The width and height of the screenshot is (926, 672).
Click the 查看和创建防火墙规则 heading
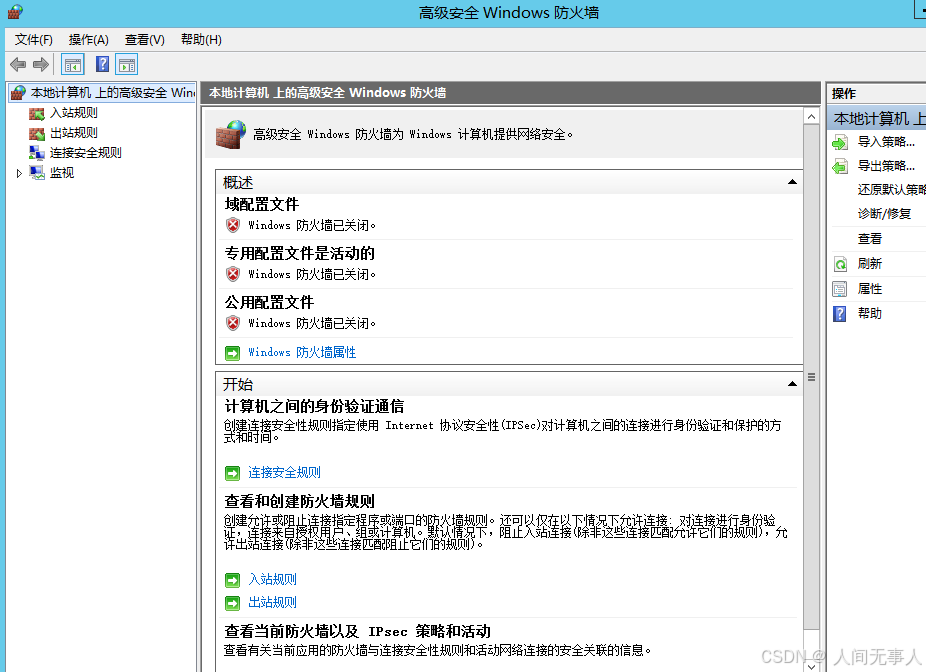click(299, 501)
